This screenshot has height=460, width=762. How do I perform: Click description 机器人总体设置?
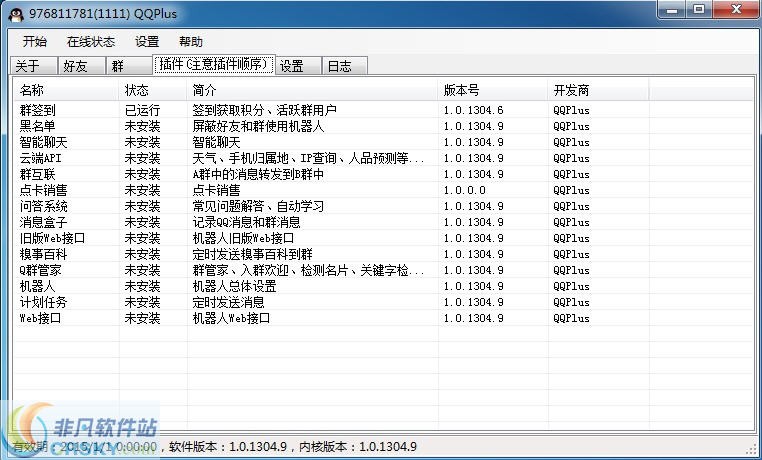234,287
